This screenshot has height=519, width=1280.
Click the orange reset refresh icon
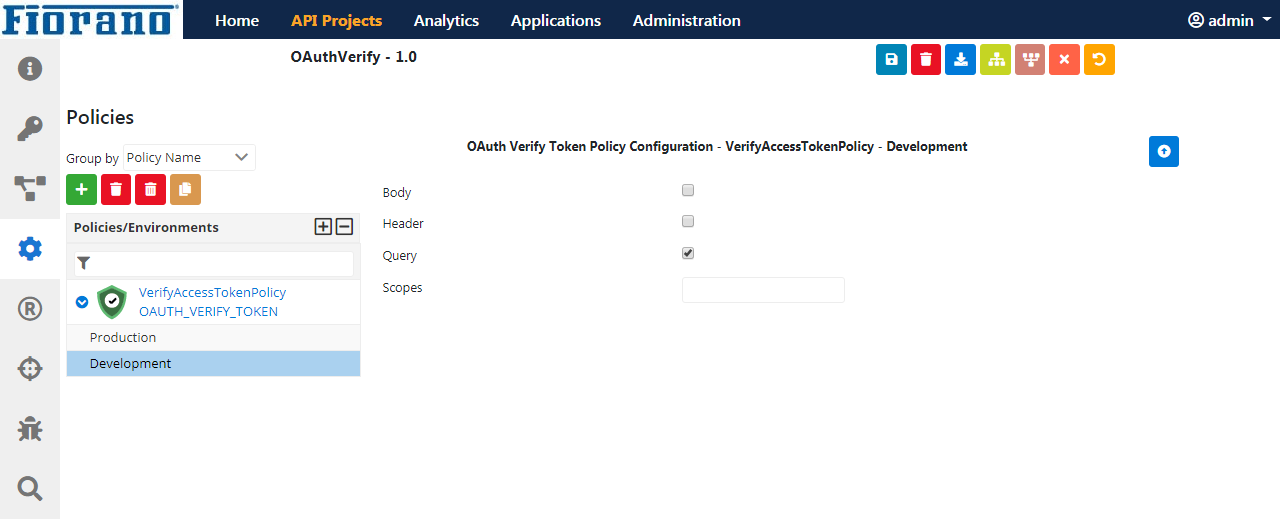click(x=1099, y=60)
